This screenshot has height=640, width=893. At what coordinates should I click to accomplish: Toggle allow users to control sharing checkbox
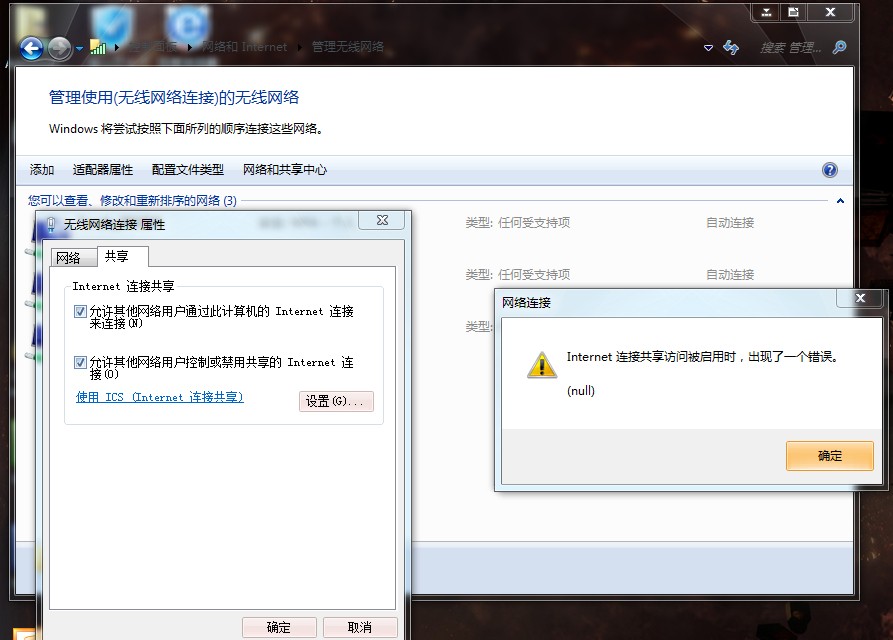point(80,362)
